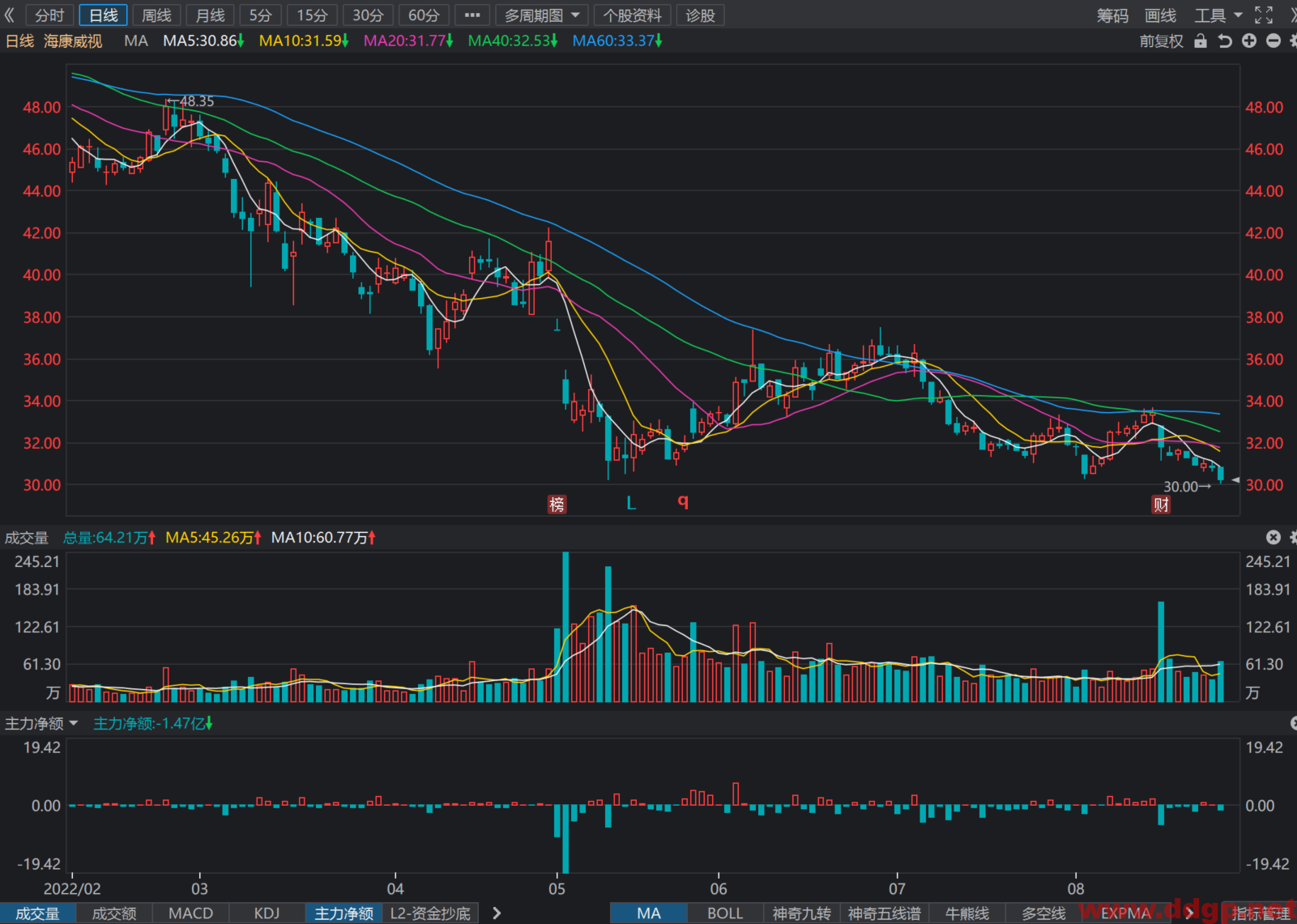Click the 财 marker badge on the chart
Screen dimensions: 1297x924
[x=1161, y=505]
